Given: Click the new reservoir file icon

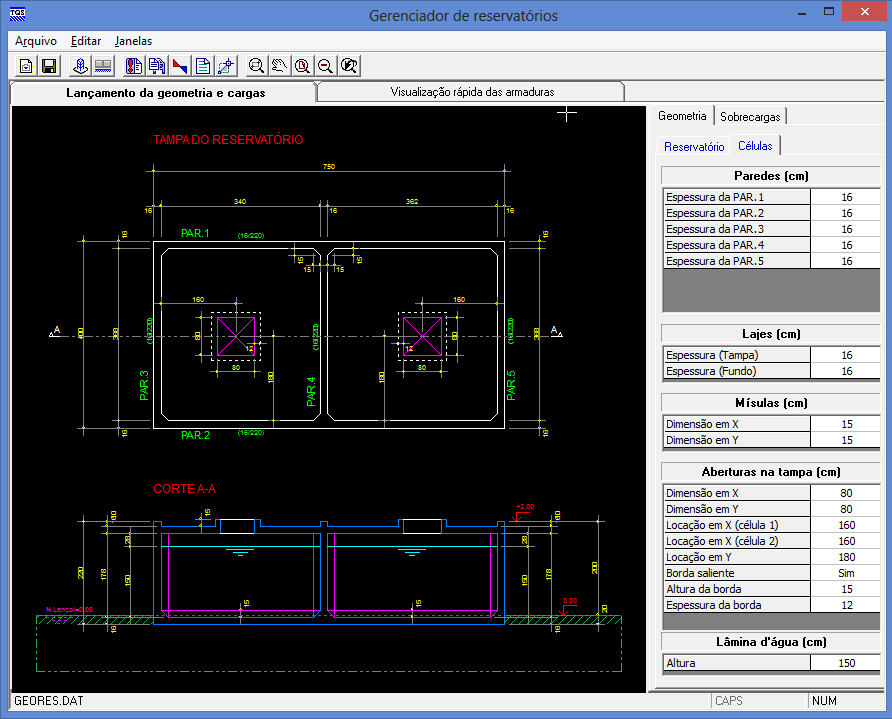Looking at the screenshot, I should (26, 66).
